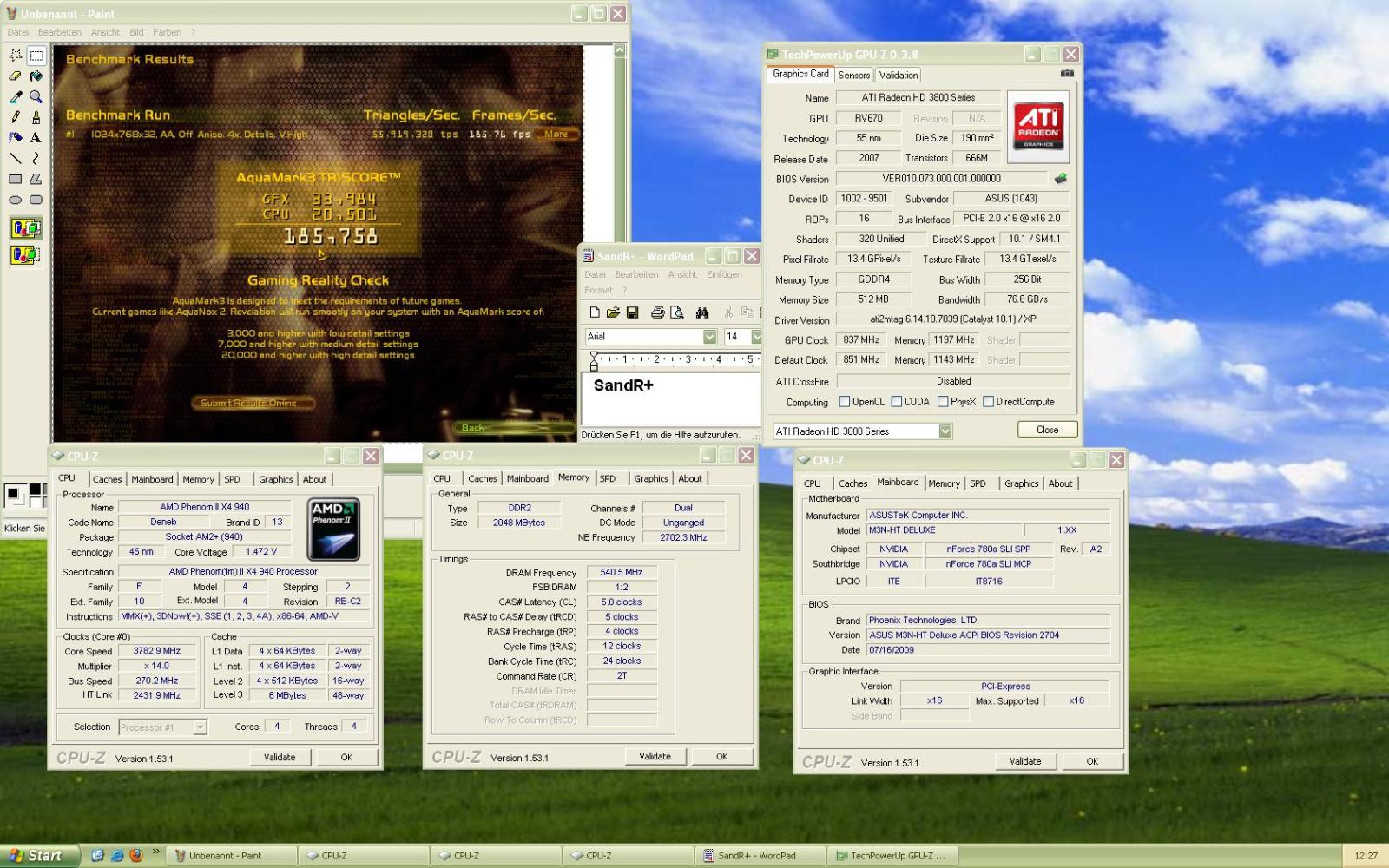Open the Graphics tab in the Mainboard CPU-Z window
Viewport: 1389px width, 868px height.
(1022, 483)
